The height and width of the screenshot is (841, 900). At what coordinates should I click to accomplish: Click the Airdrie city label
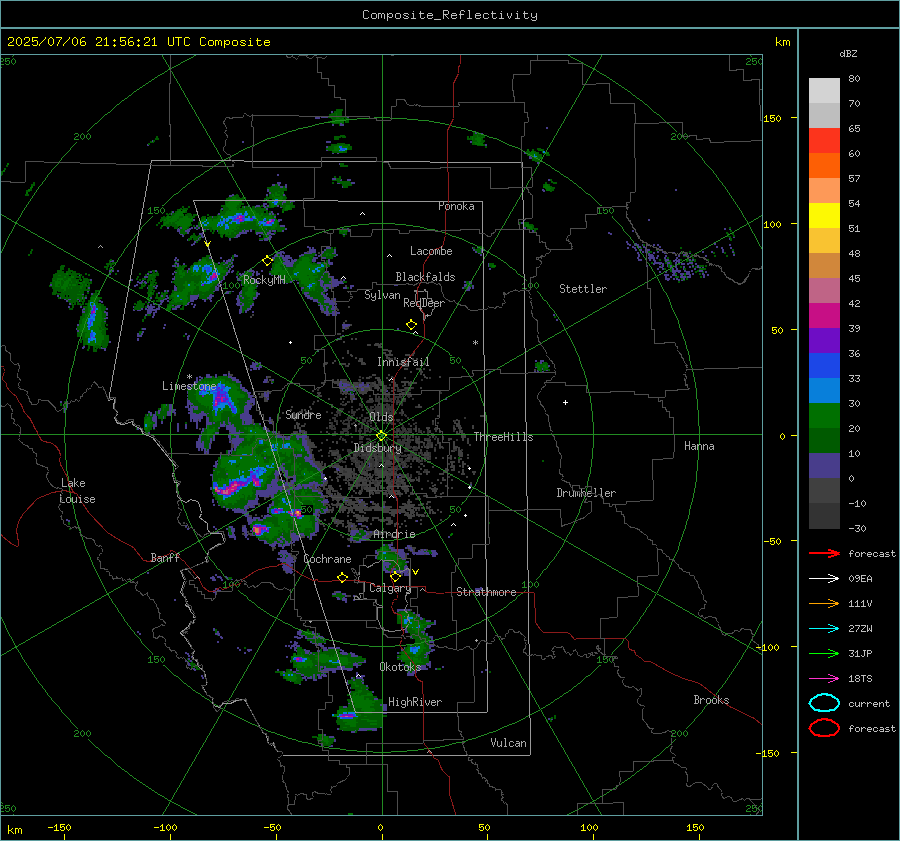(394, 534)
